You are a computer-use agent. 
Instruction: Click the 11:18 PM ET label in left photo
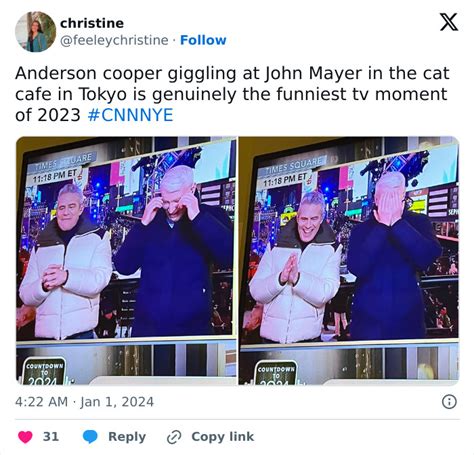(55, 176)
